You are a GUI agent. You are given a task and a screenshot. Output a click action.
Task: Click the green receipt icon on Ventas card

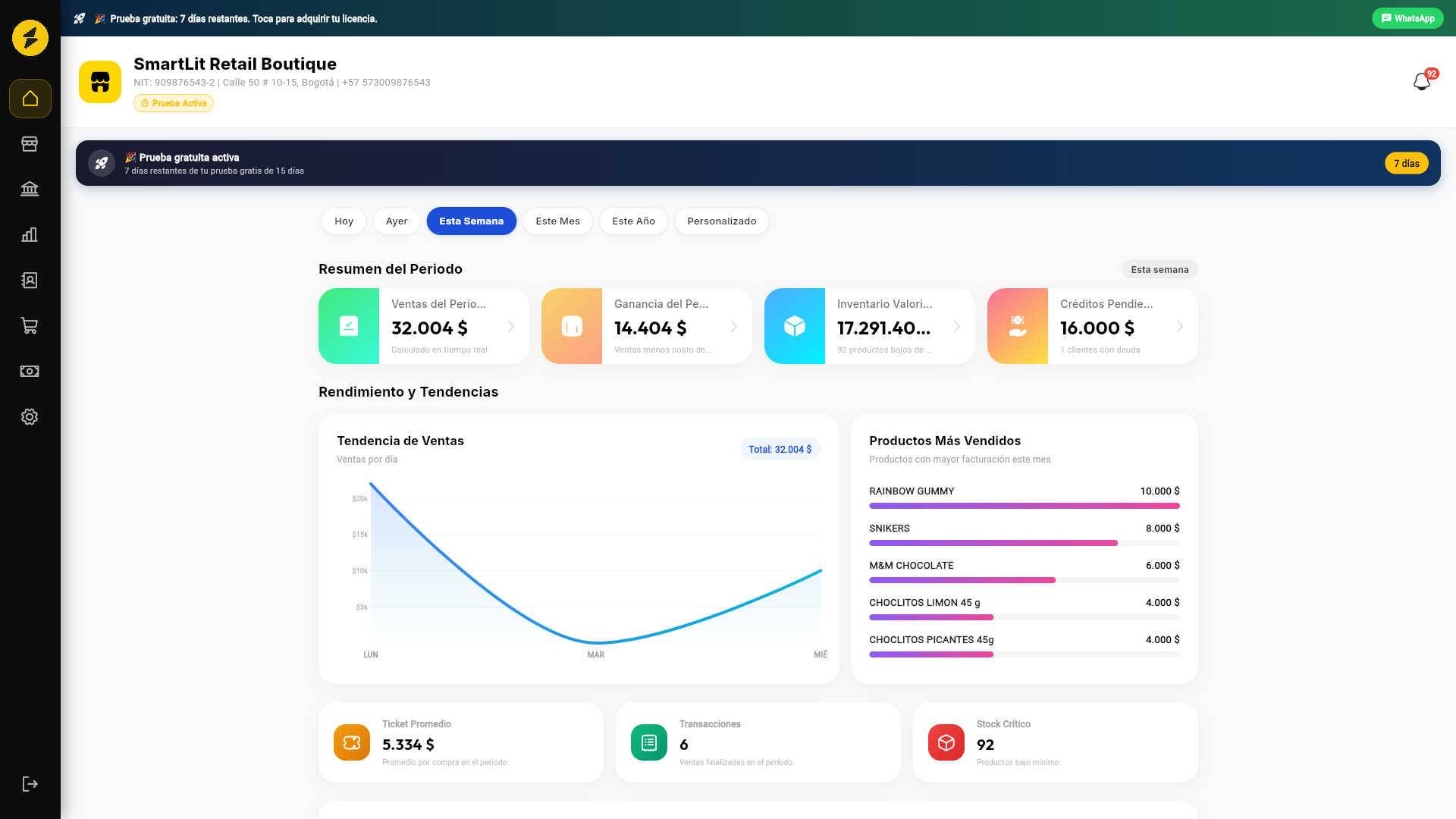pyautogui.click(x=349, y=326)
